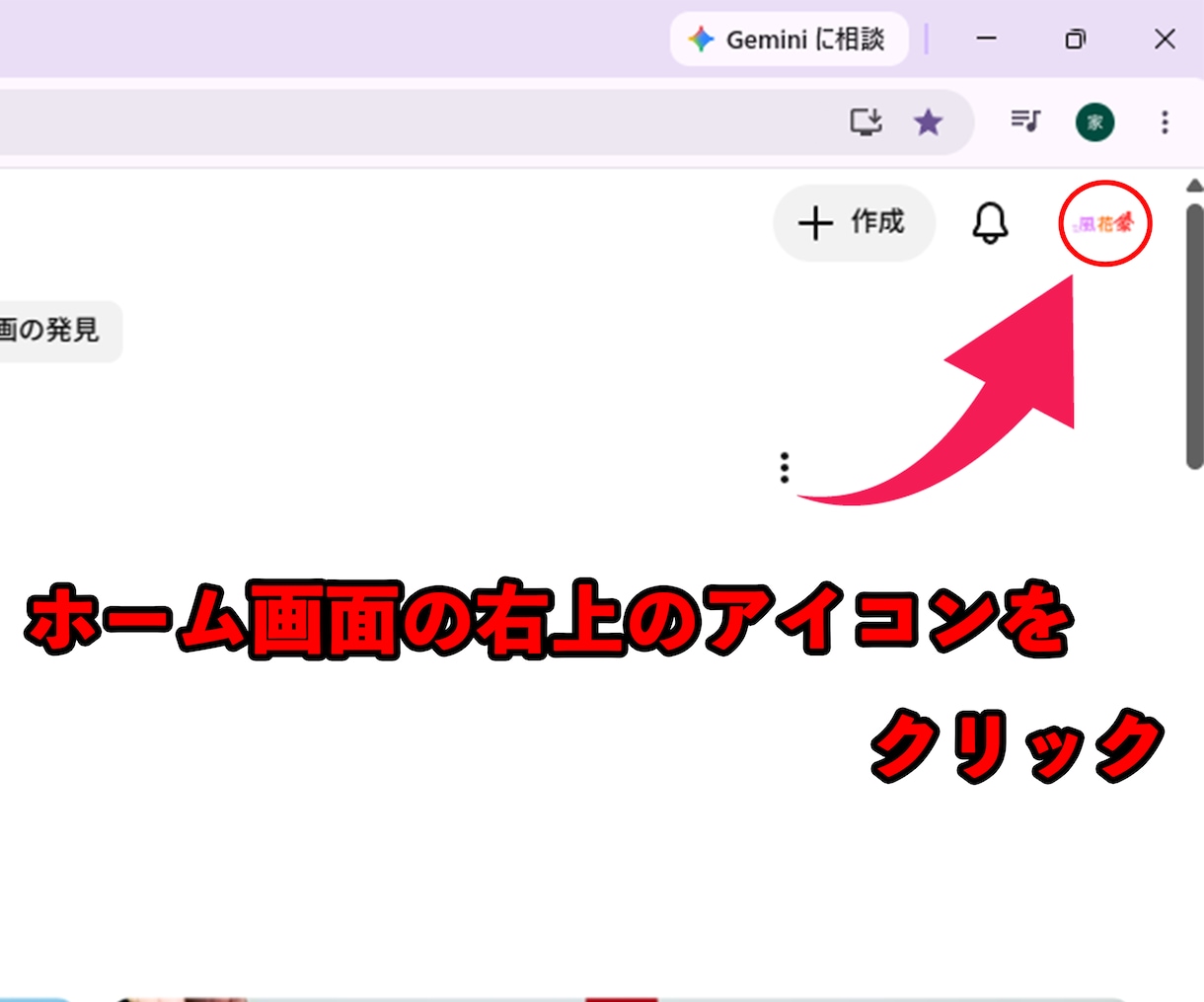Click the scrollbar up arrow
Screen dimensions: 1204x1002
pos(1194,186)
